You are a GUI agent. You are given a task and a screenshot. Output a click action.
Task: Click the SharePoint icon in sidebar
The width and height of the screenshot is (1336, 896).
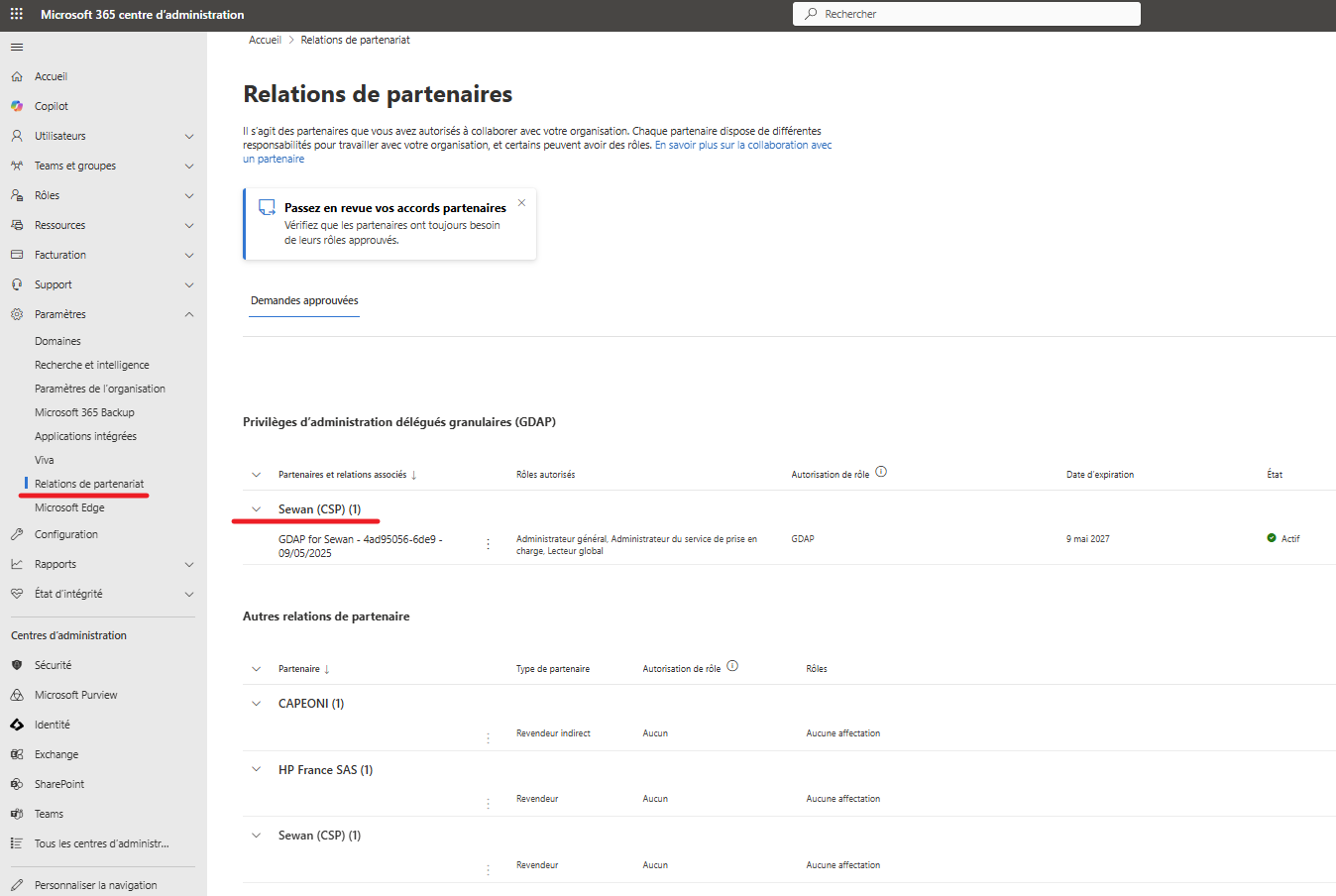(17, 784)
